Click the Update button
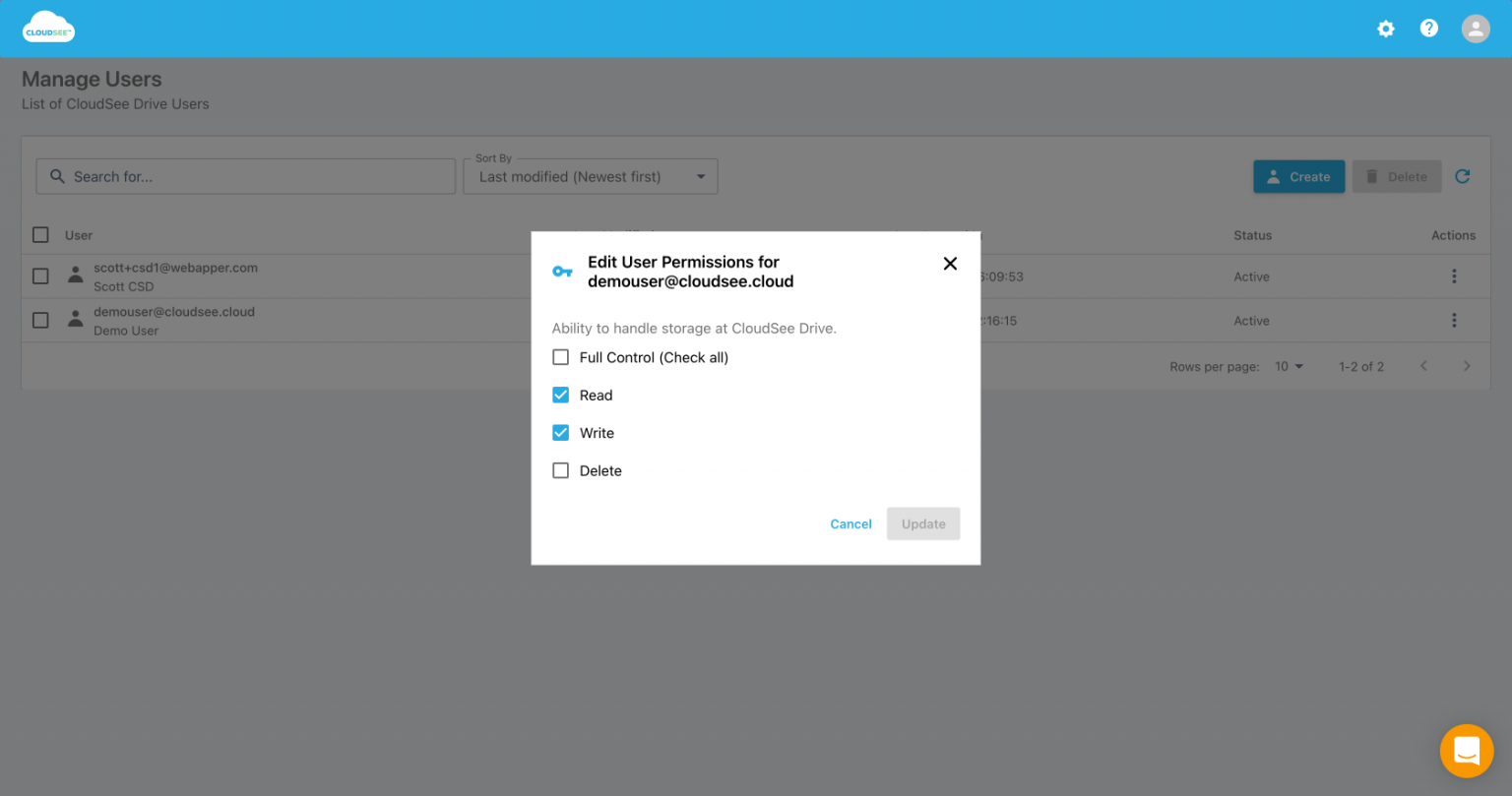 click(922, 523)
